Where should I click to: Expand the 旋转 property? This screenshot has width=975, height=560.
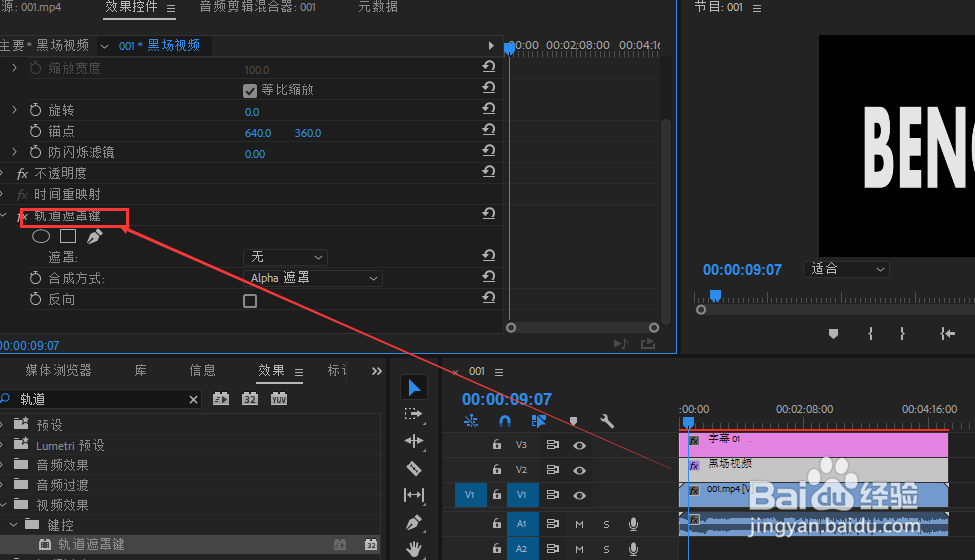click(14, 110)
